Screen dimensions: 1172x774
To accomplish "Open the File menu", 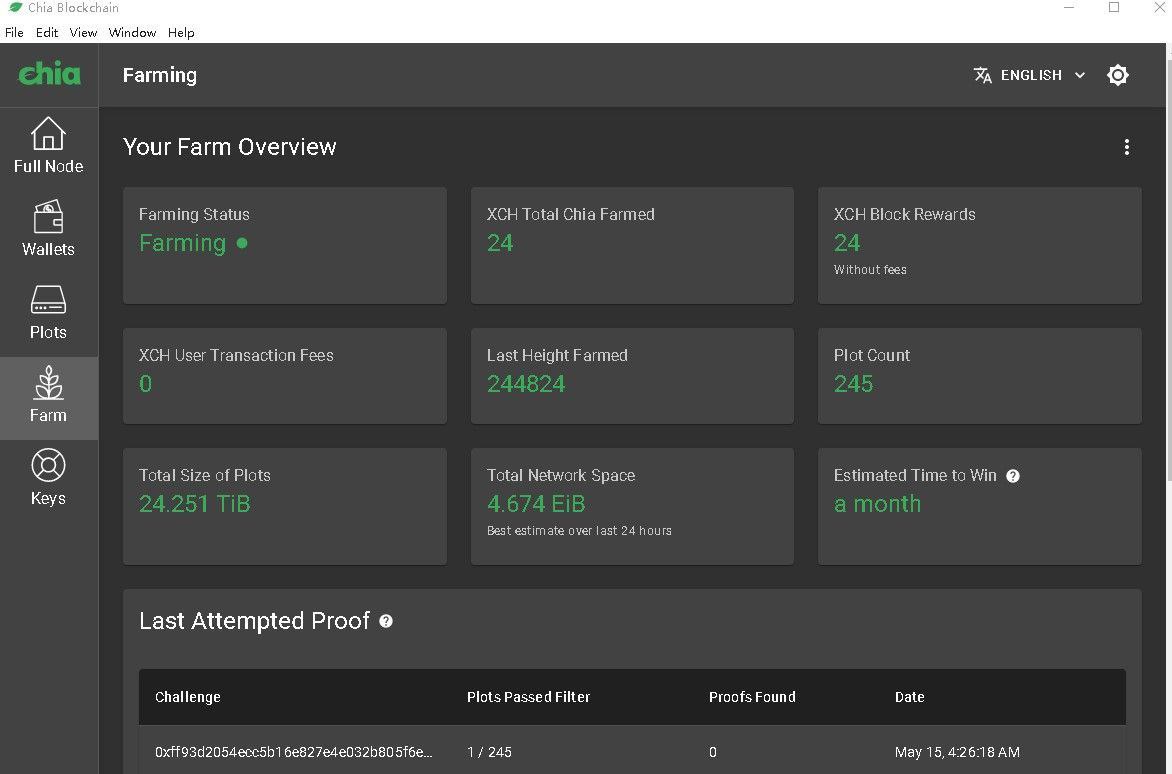I will coord(14,32).
